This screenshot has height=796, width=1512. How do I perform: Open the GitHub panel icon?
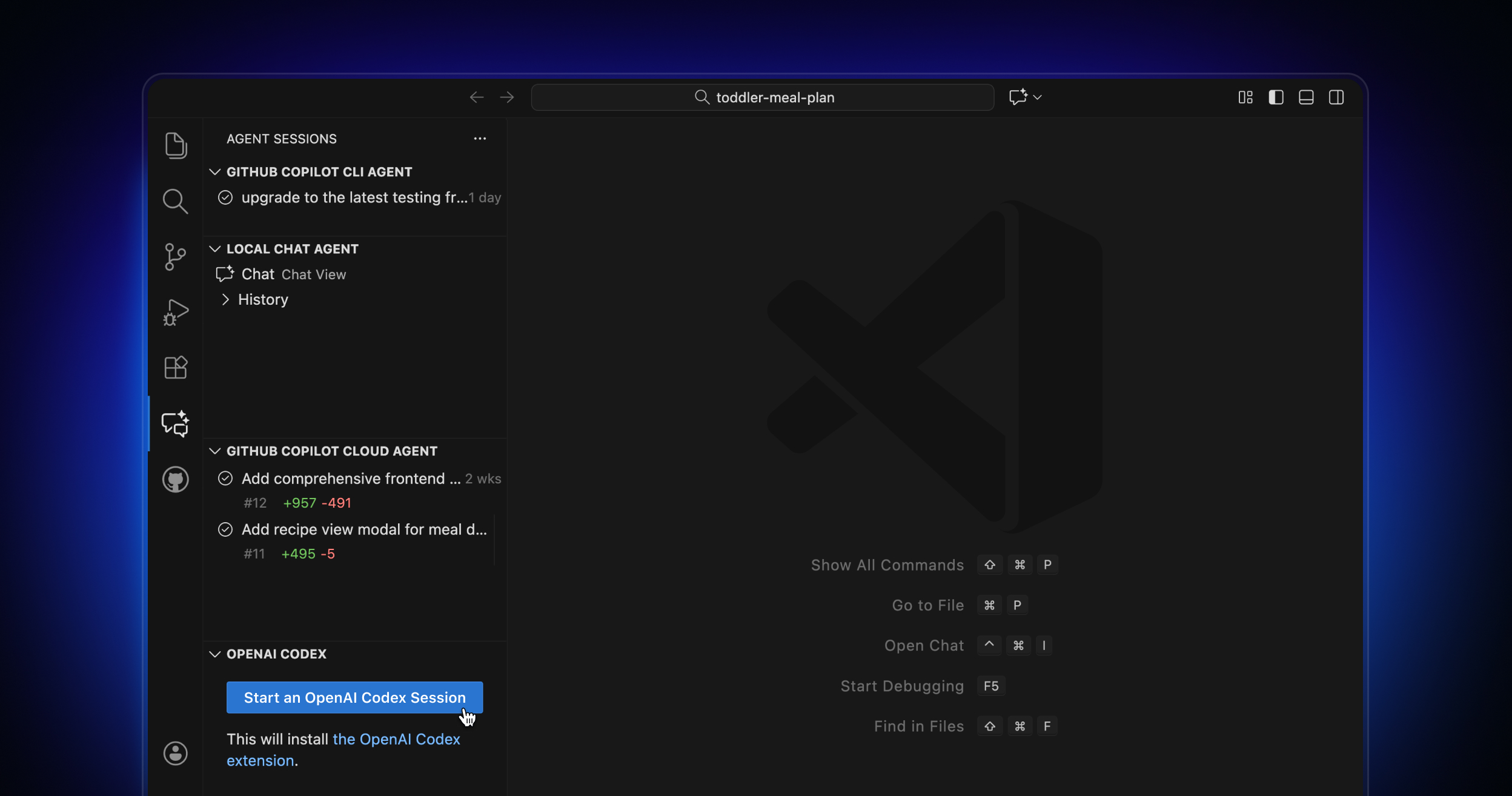(175, 479)
